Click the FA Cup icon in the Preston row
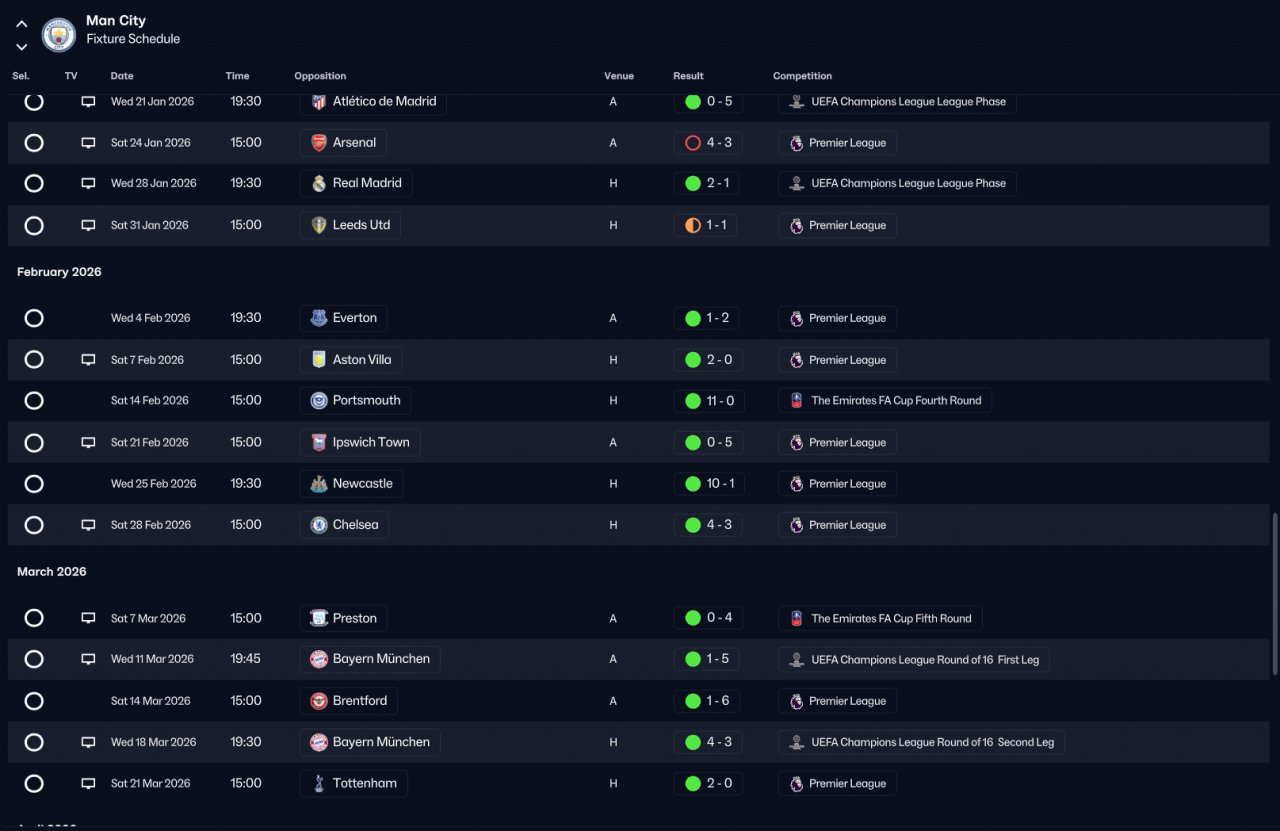The height and width of the screenshot is (831, 1280). point(797,619)
